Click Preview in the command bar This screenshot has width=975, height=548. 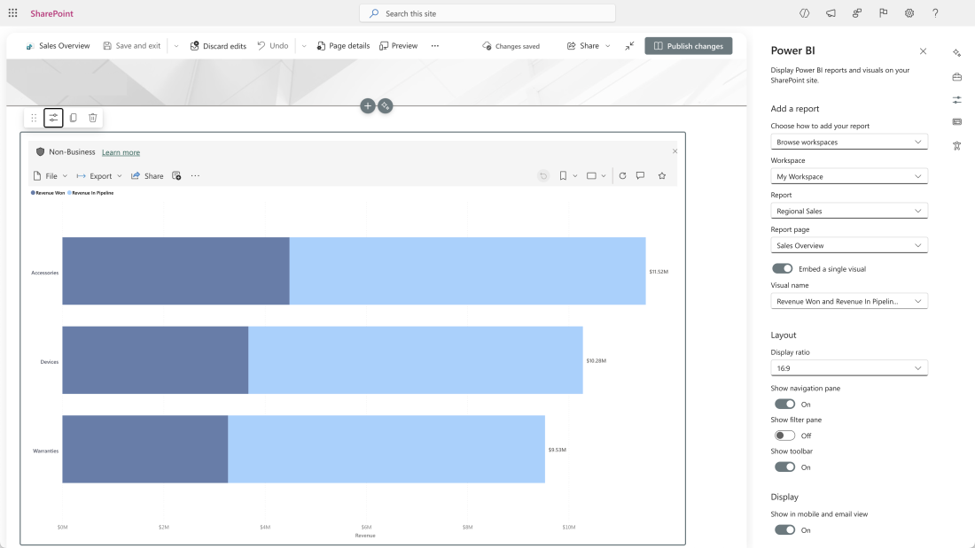[x=399, y=46]
